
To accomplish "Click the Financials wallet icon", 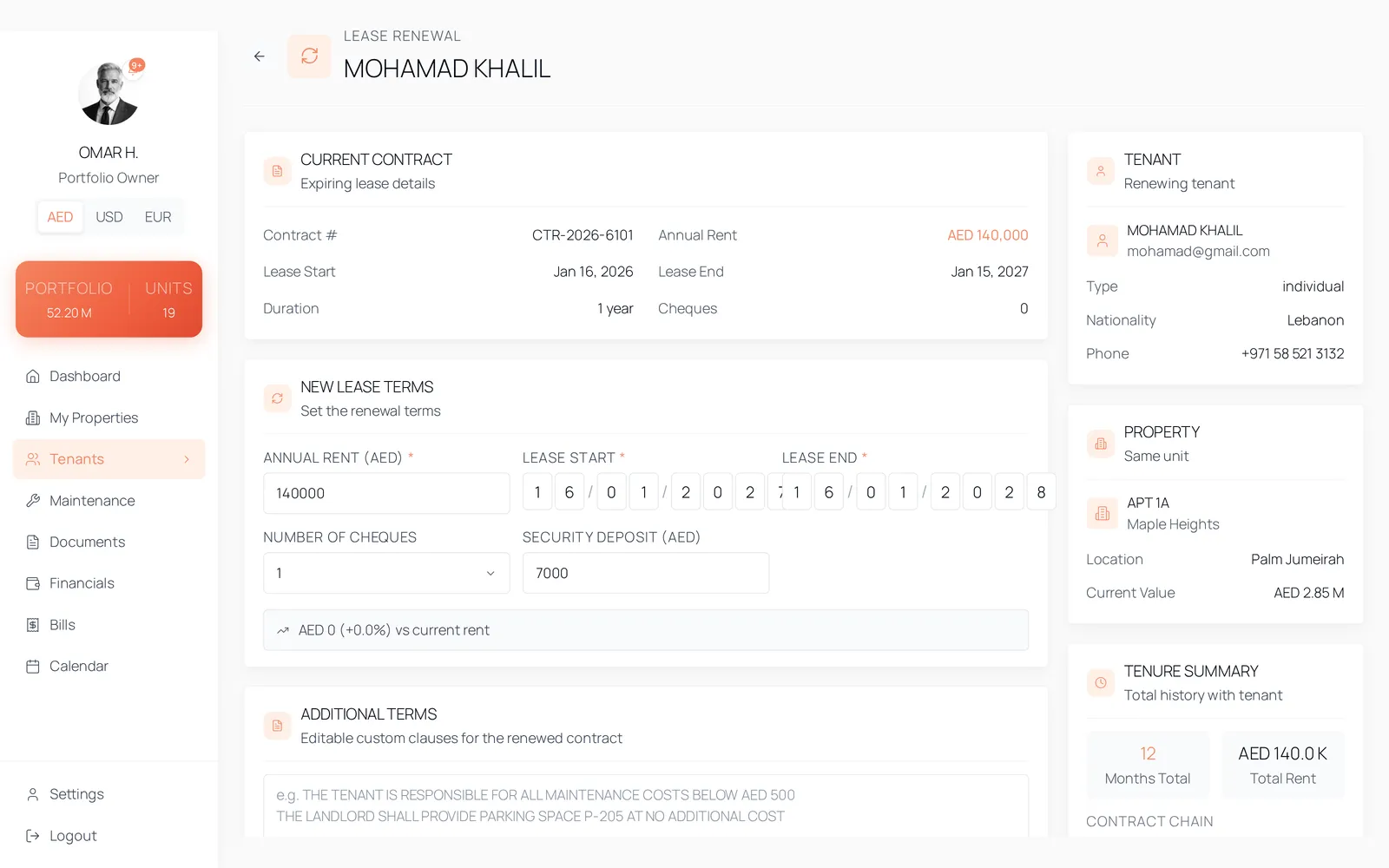I will 33,583.
